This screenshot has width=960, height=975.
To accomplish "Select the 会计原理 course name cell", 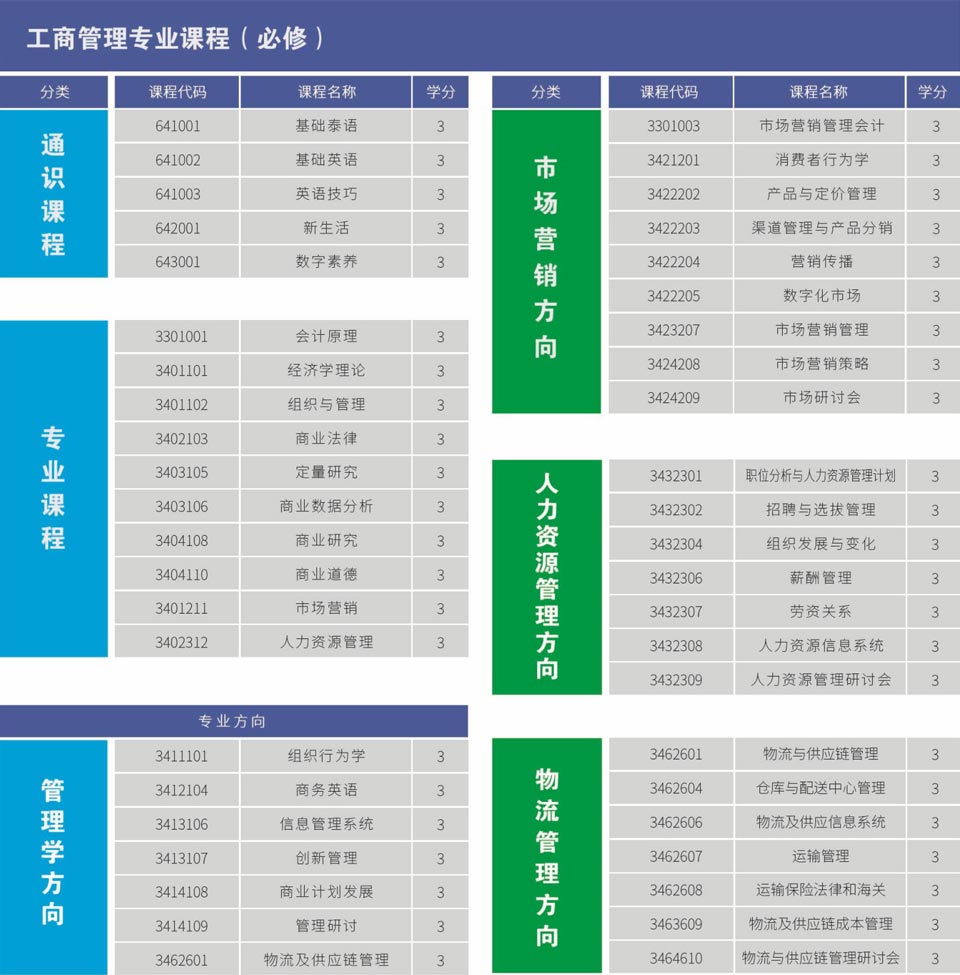I will click(326, 337).
